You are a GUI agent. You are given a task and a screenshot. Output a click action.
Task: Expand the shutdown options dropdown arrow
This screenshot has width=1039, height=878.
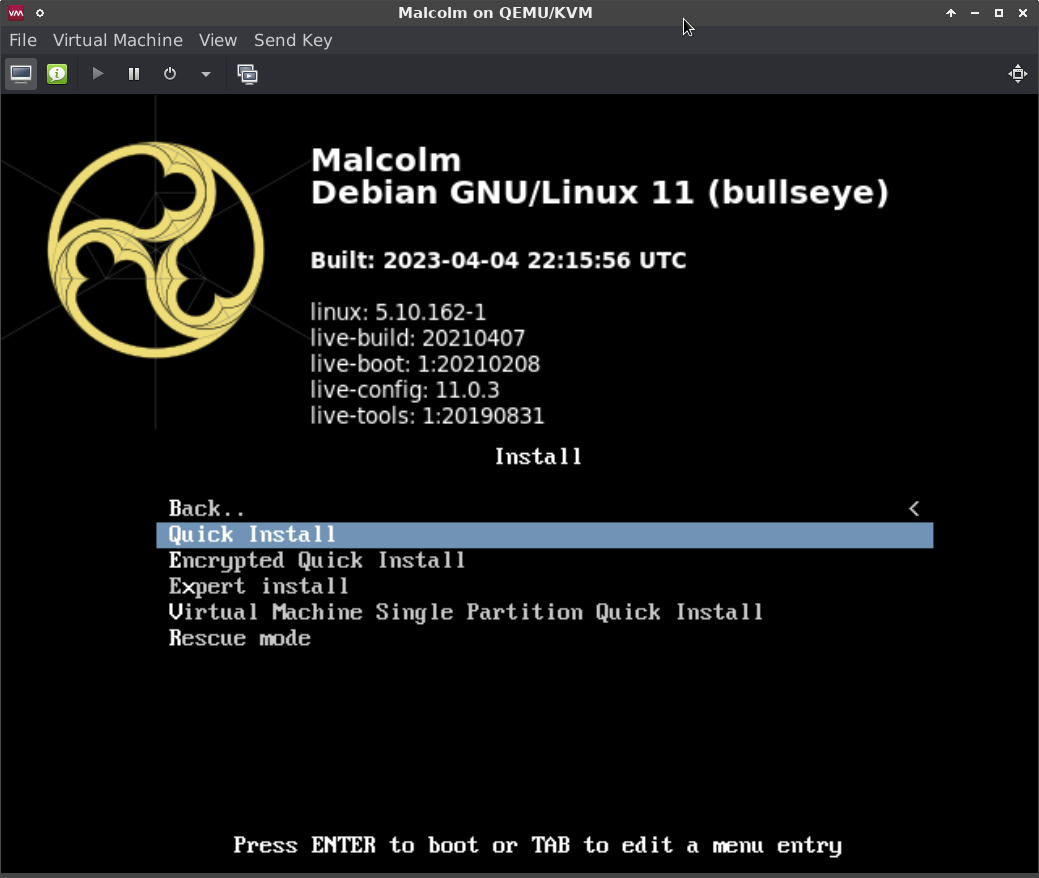click(x=205, y=74)
